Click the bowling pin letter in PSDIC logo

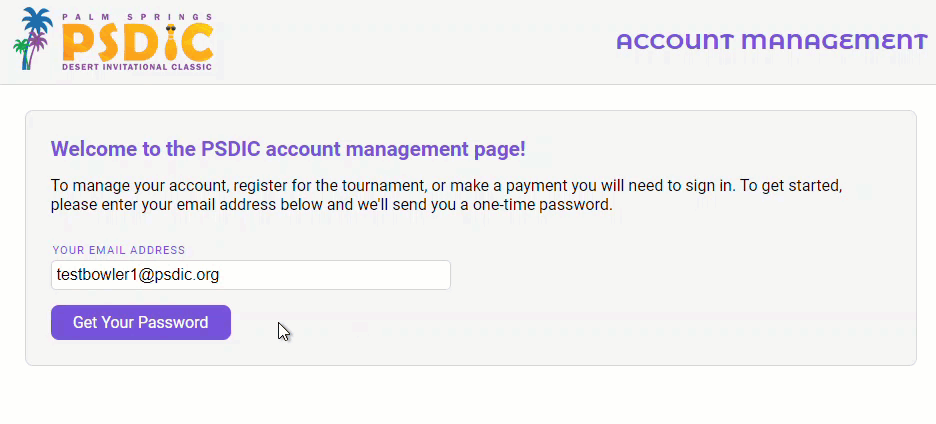point(171,43)
